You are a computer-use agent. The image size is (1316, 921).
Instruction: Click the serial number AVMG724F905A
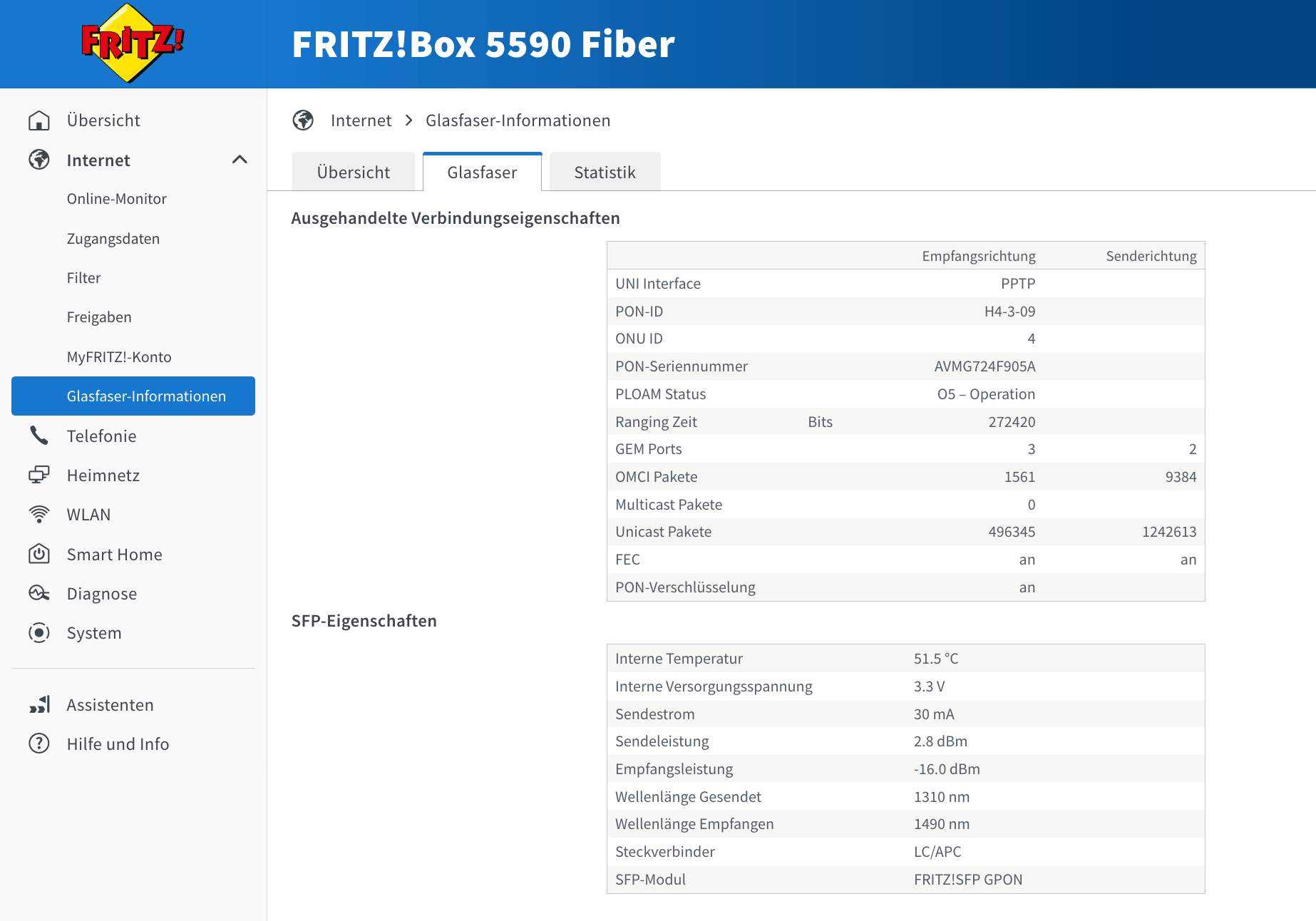(985, 366)
